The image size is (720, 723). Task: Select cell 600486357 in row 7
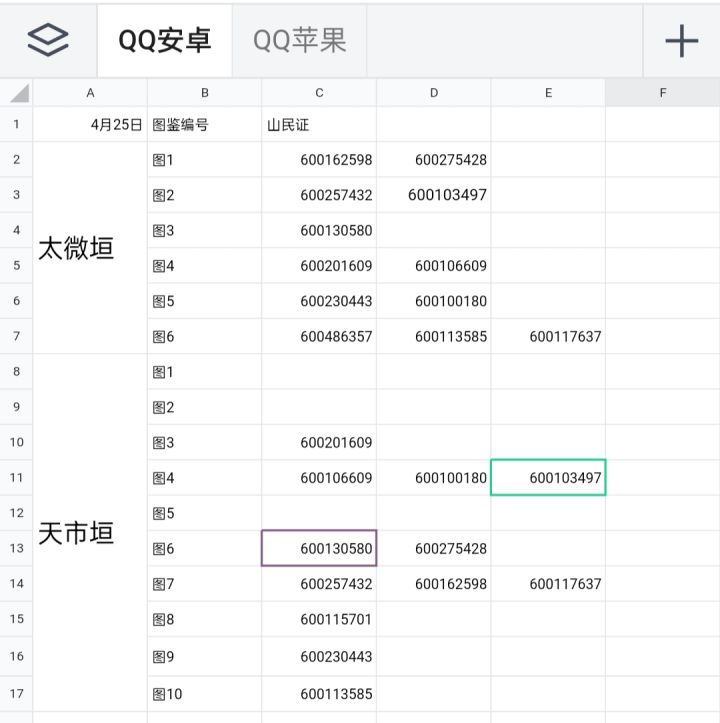click(319, 337)
